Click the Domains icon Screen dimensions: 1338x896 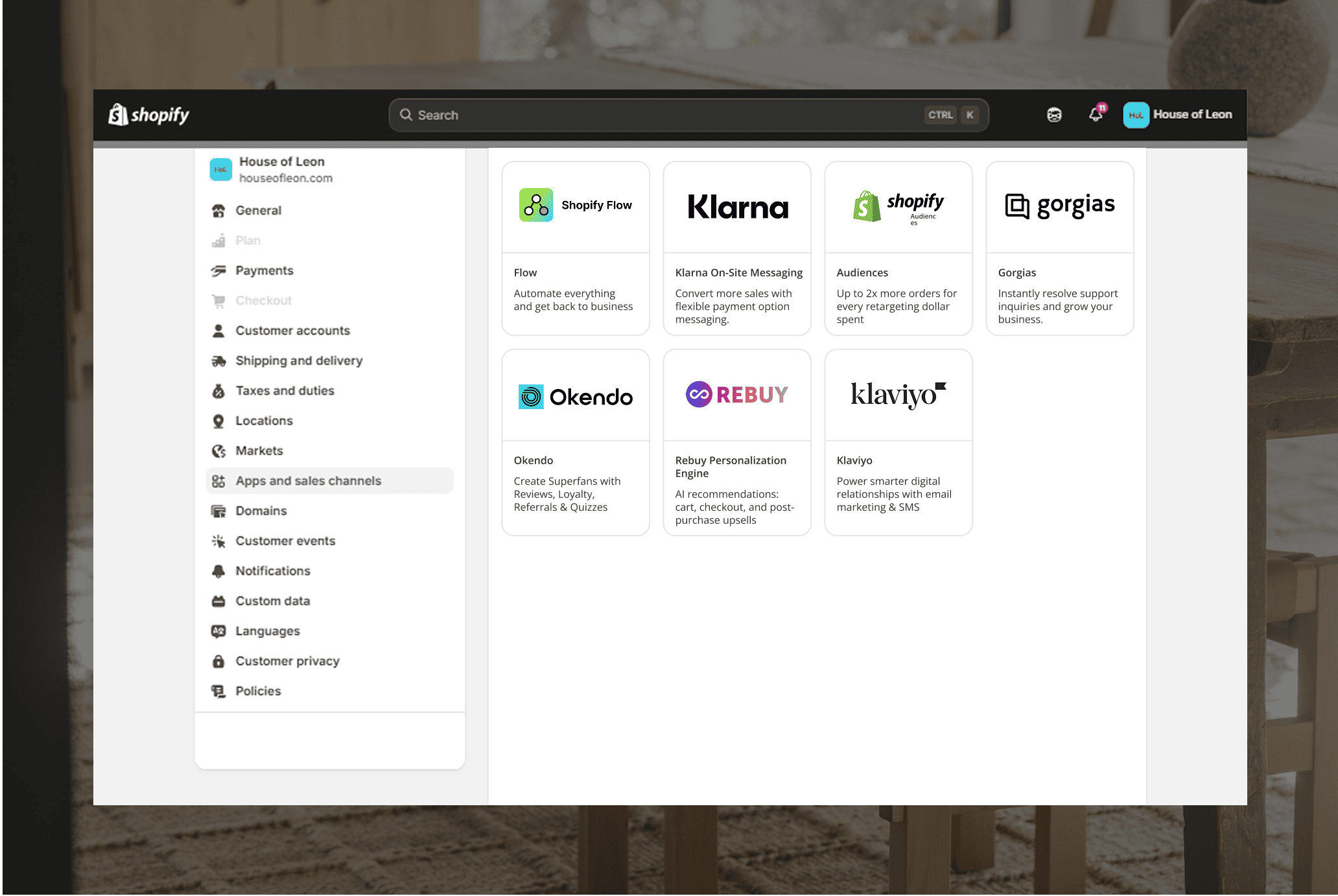tap(218, 511)
